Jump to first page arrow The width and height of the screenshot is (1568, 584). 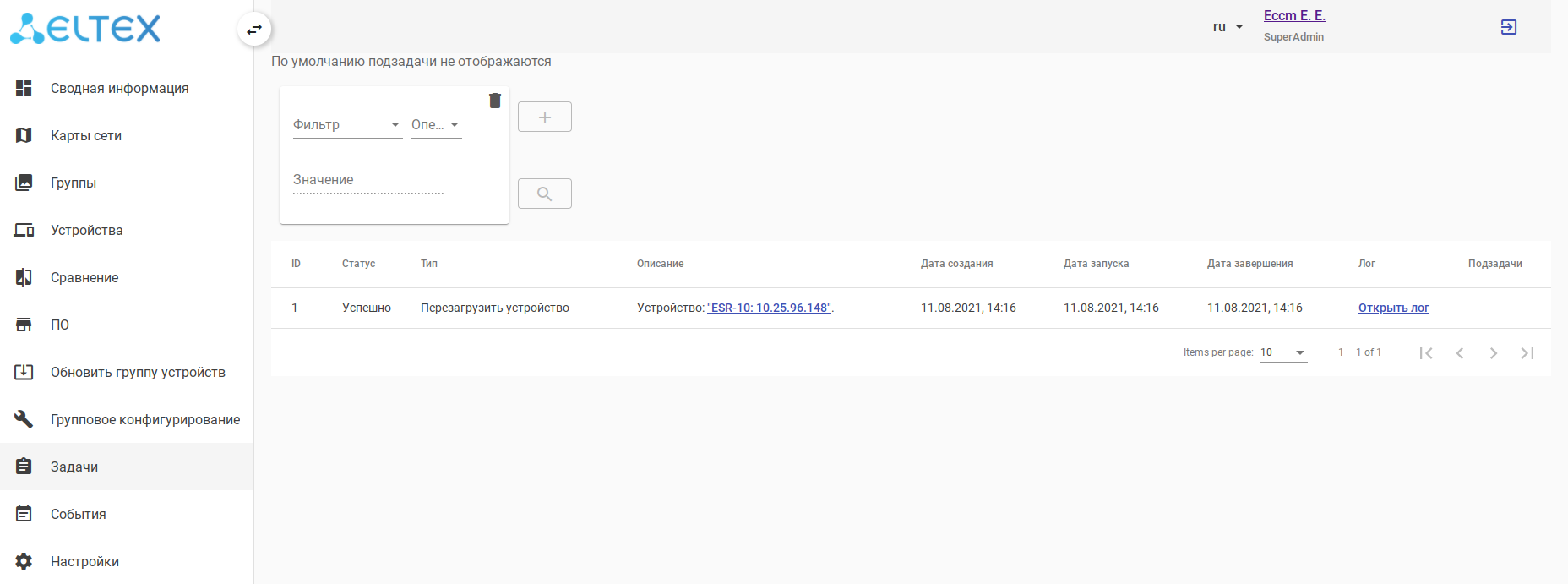tap(1425, 353)
